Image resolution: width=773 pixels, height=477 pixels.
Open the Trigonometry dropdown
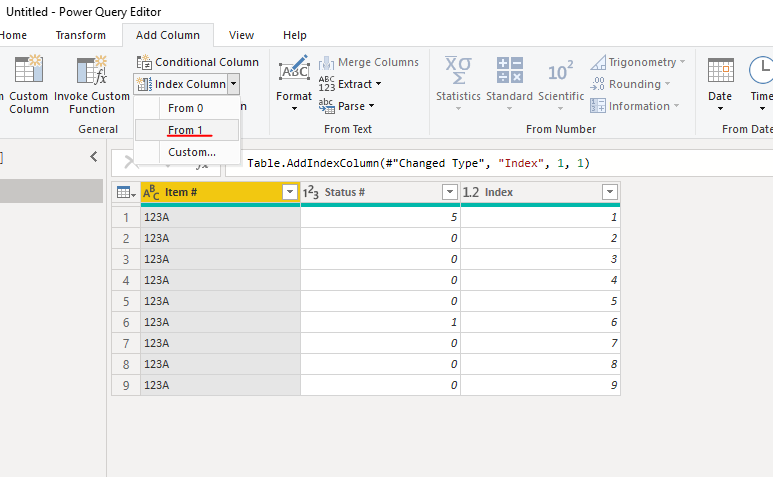(638, 62)
